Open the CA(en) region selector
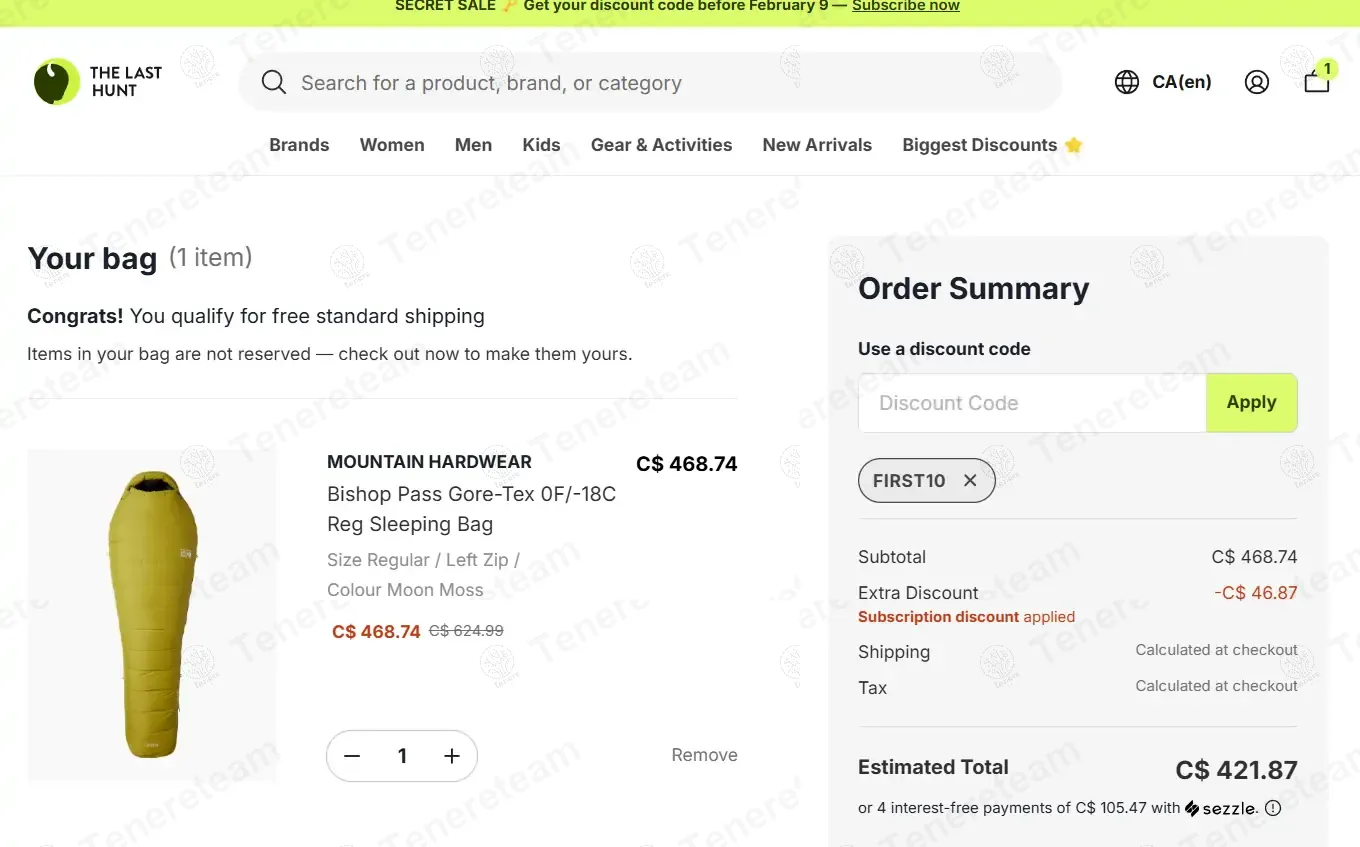The width and height of the screenshot is (1360, 847). click(x=1181, y=82)
